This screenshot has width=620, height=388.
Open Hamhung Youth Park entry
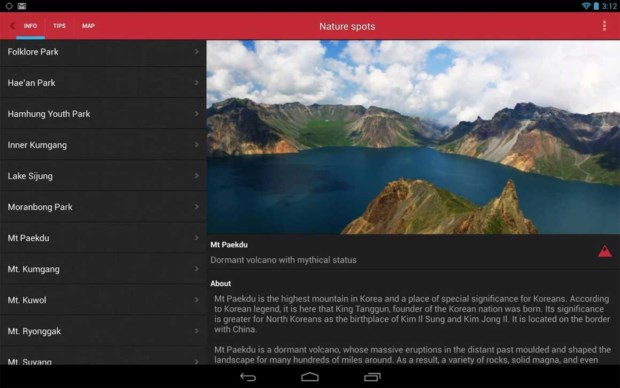point(103,114)
